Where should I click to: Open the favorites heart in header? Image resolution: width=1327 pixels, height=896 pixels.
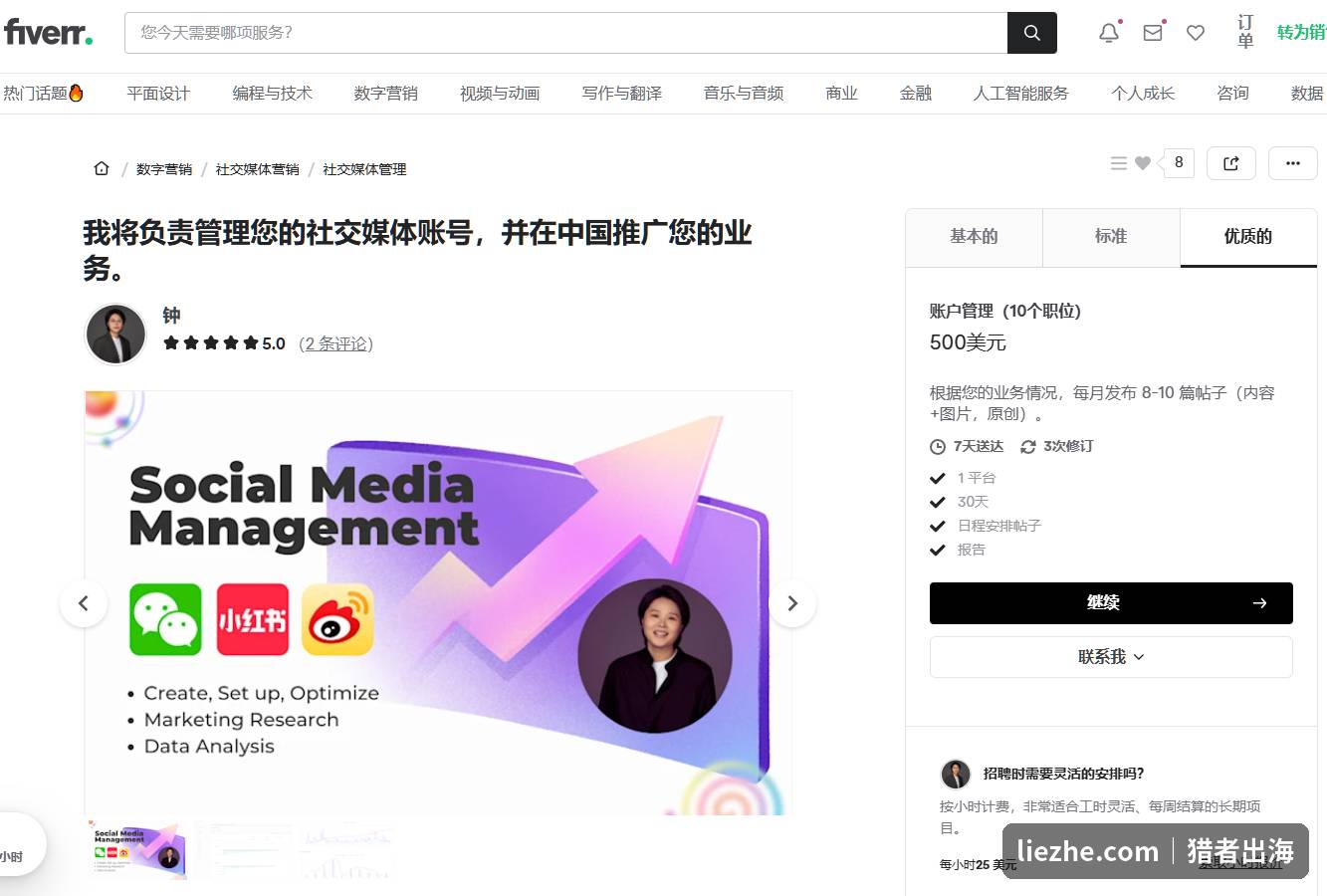click(1196, 33)
